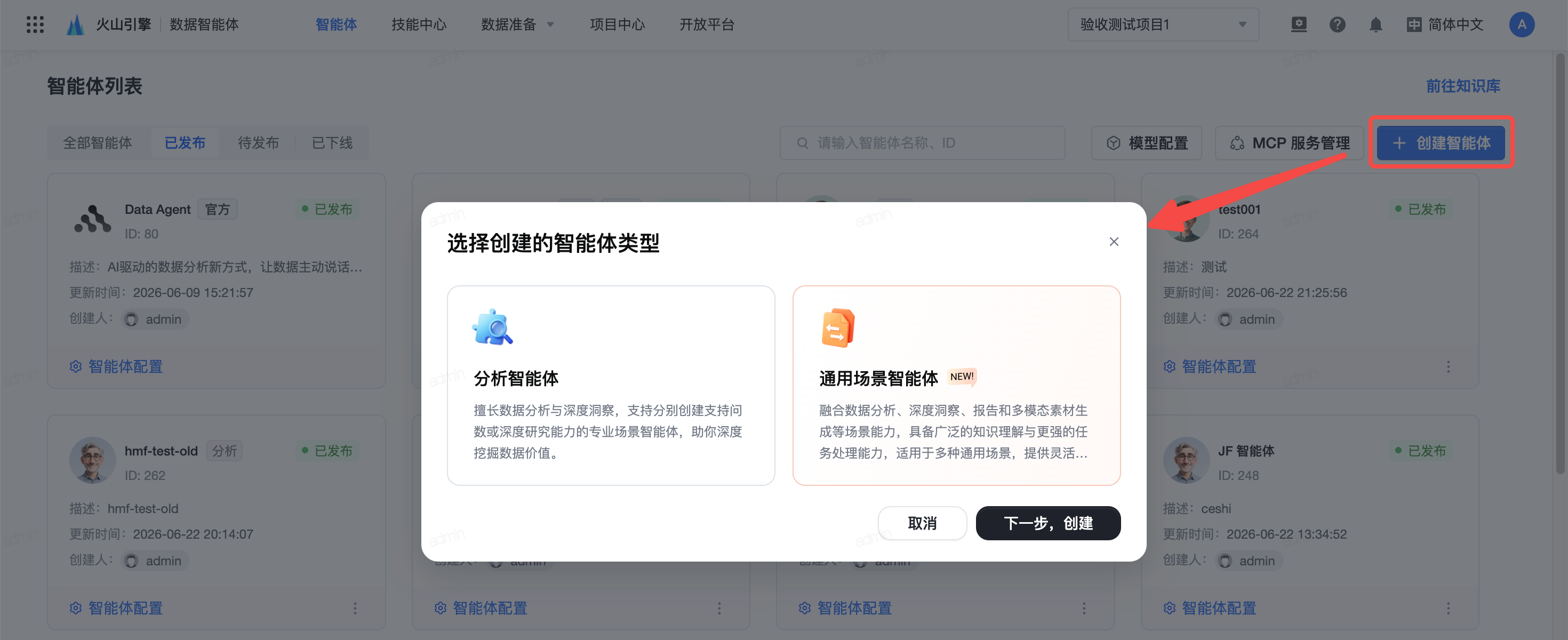
Task: Click the 官方 tag on Data Agent
Action: coord(217,209)
